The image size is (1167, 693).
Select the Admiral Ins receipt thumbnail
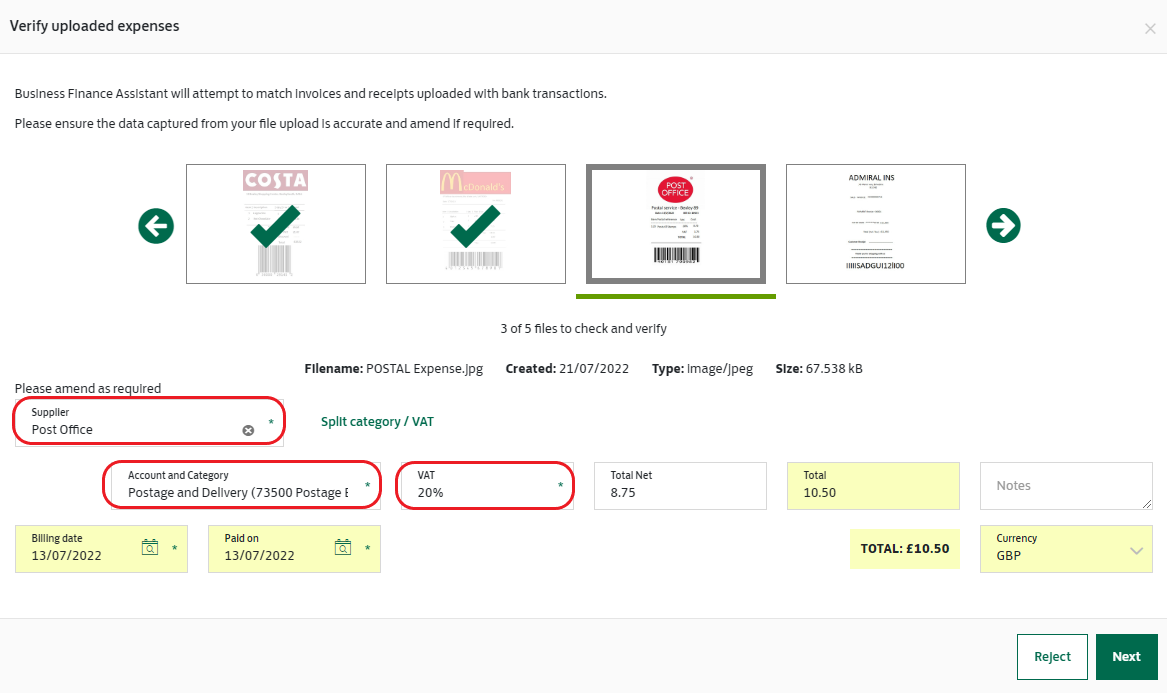[x=875, y=224]
